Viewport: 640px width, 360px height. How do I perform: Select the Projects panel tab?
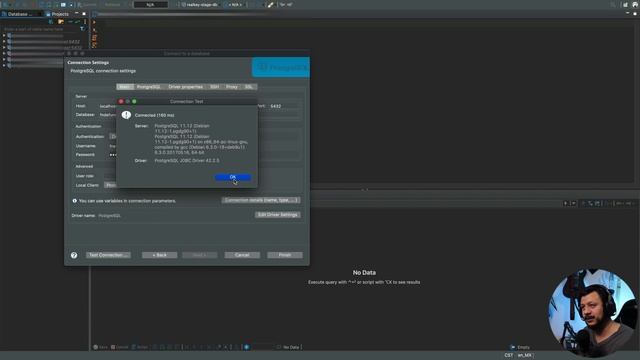tap(58, 14)
